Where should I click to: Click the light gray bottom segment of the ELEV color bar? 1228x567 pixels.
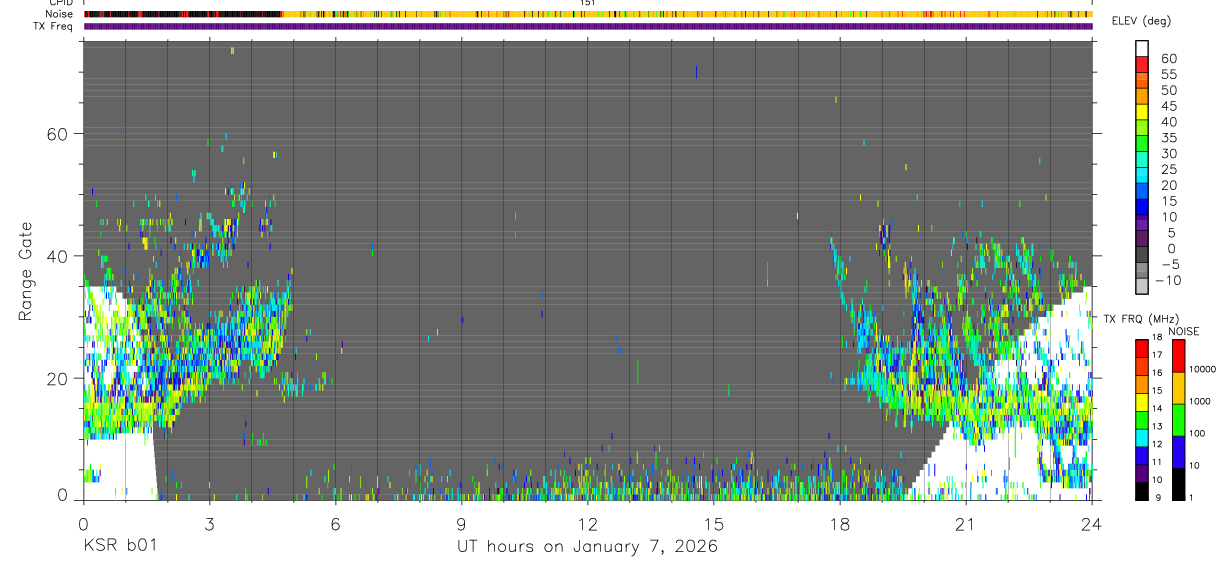click(1142, 288)
